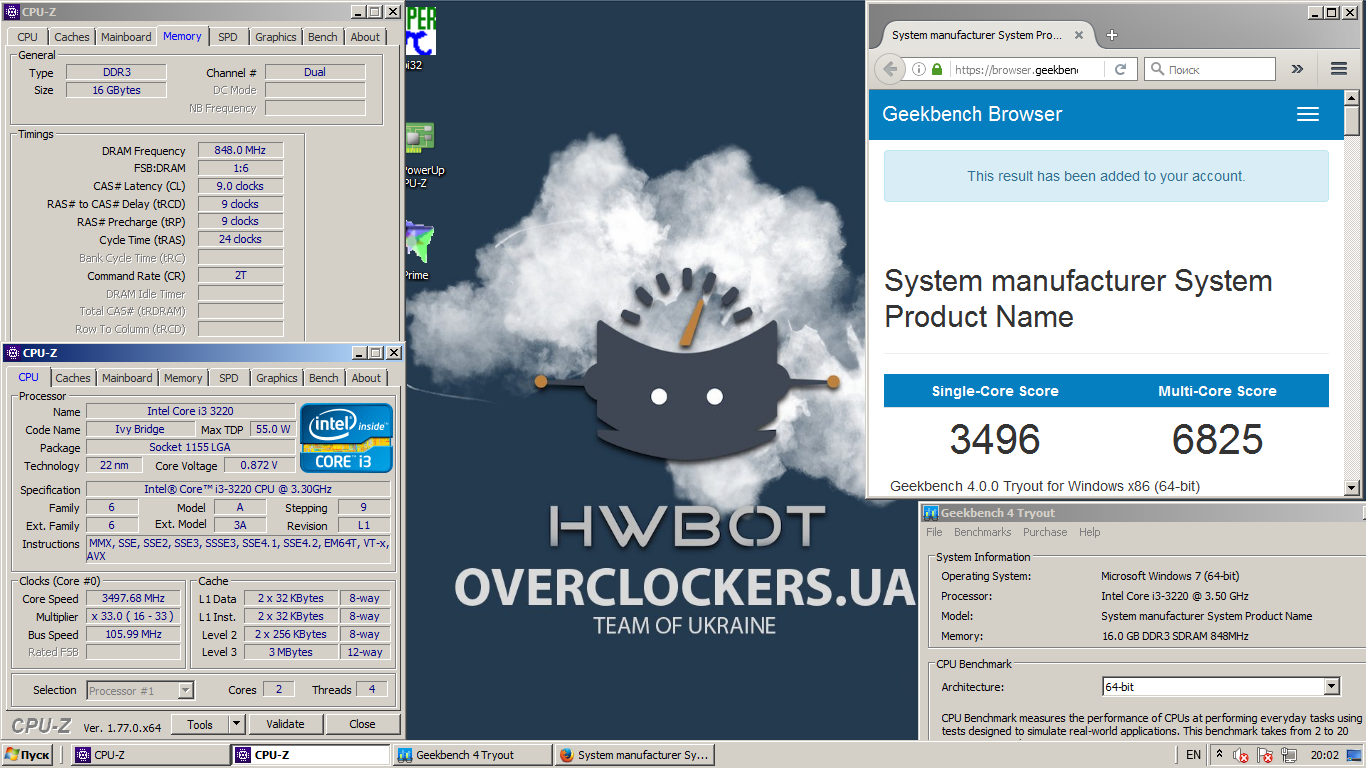1366x768 pixels.
Task: Open the Help menu in Geekbench 4 Tryout
Action: pos(1089,532)
